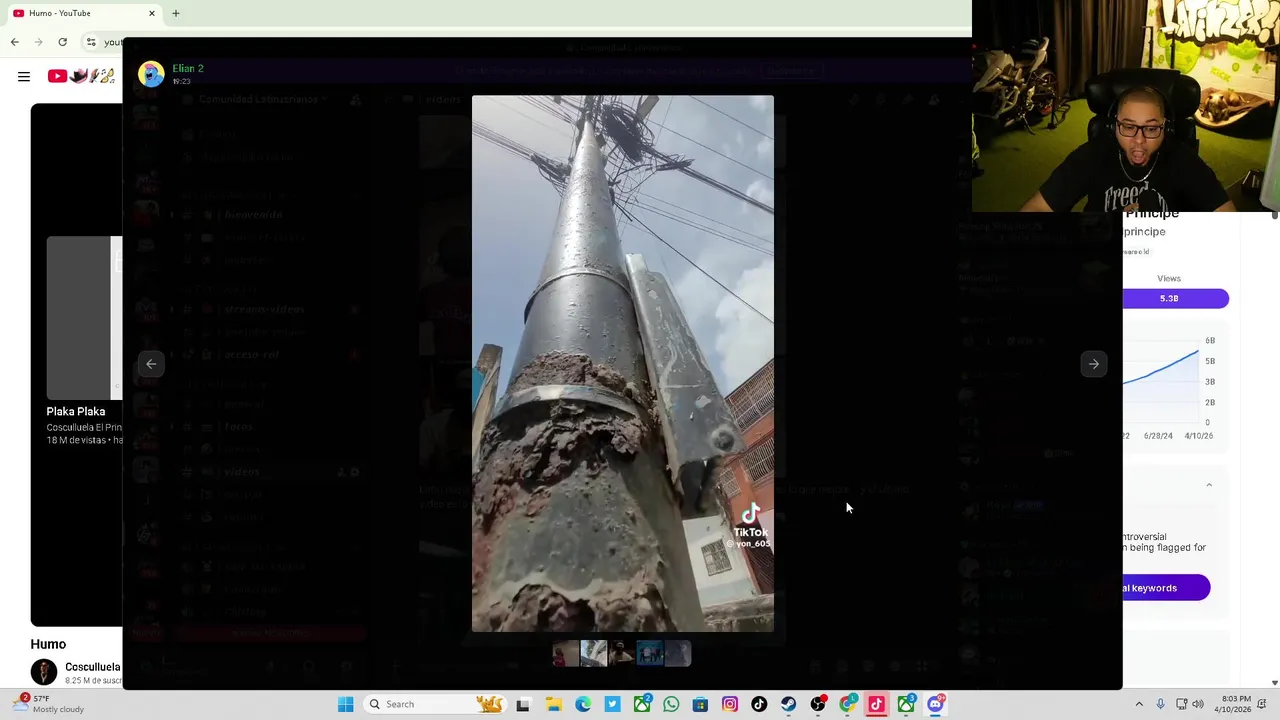Open Microsoft Store from the taskbar
This screenshot has height=720, width=1280.
pos(700,704)
